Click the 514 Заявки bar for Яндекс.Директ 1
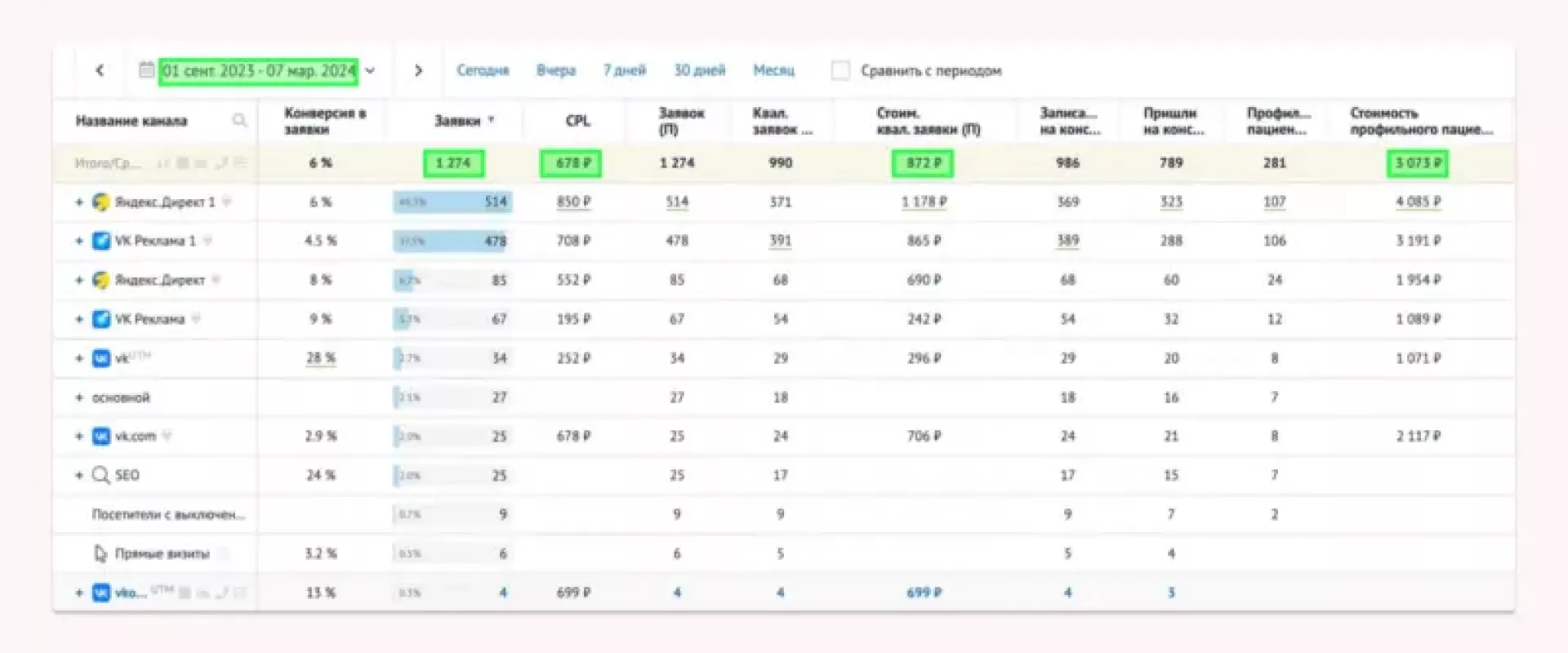 click(x=452, y=202)
